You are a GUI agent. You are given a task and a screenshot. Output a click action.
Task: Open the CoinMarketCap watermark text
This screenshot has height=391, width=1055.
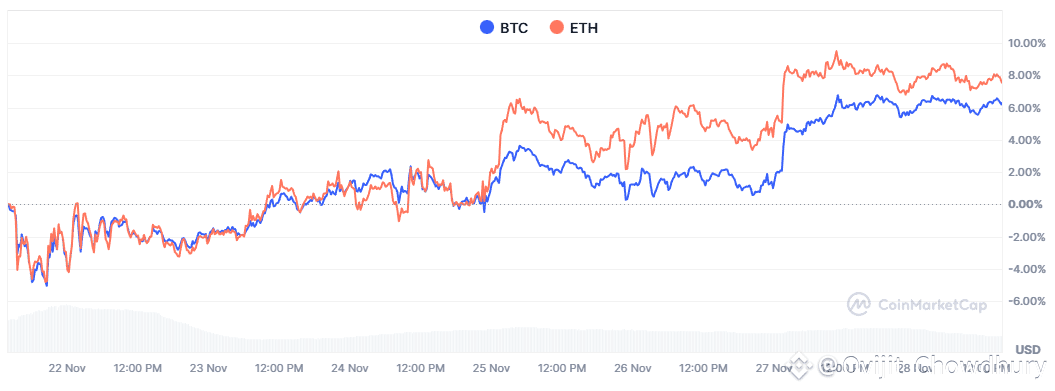(932, 306)
